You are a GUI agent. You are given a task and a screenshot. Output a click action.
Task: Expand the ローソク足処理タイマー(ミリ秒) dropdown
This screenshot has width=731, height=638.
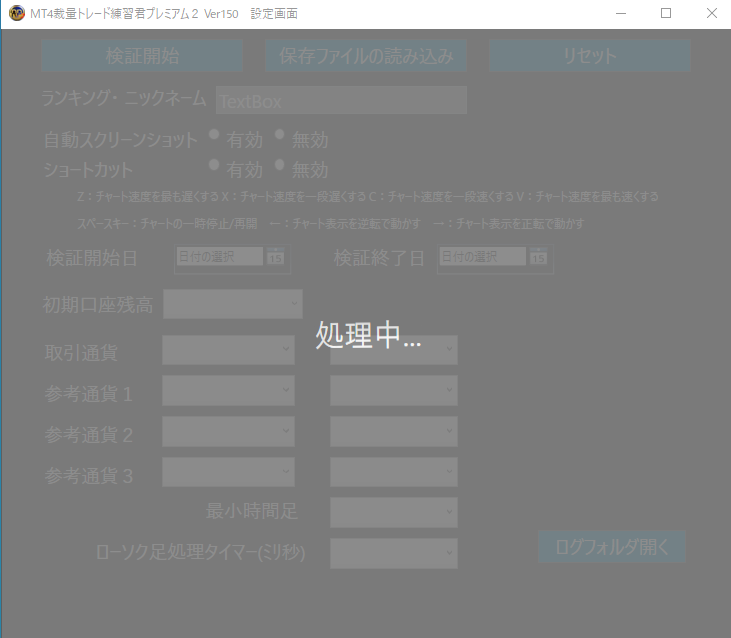click(x=394, y=553)
